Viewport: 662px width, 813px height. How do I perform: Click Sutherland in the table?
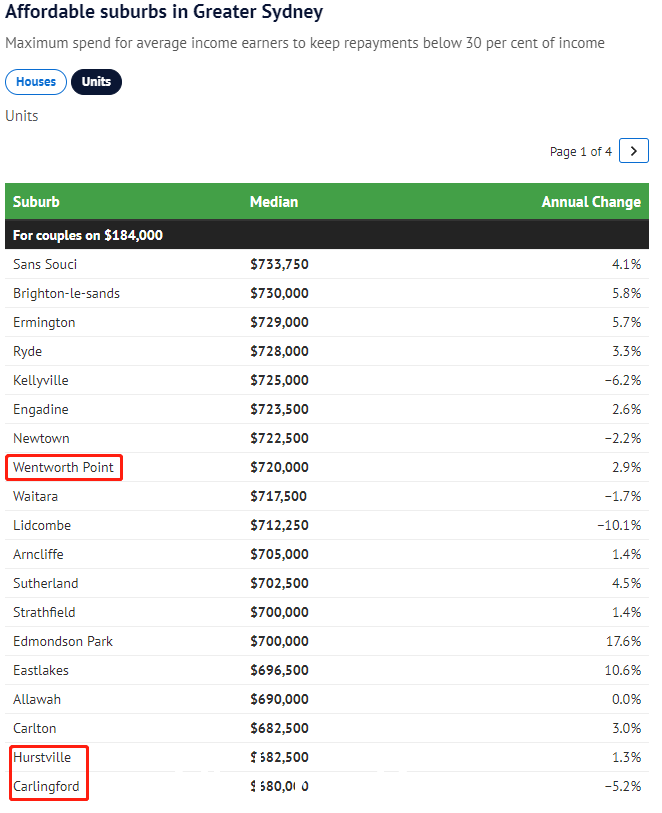[x=46, y=583]
